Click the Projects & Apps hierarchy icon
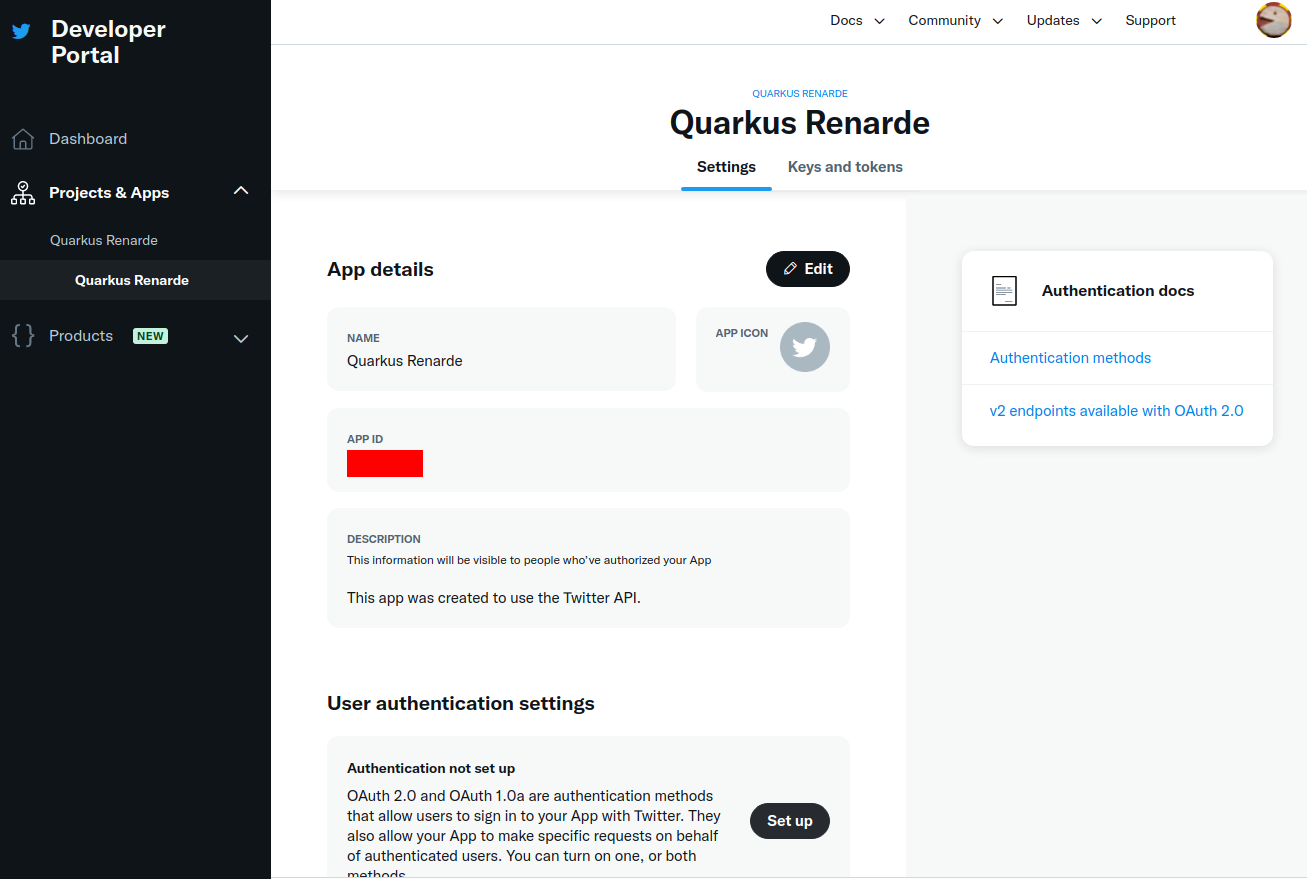Viewport: 1307px width, 879px height. click(x=22, y=193)
